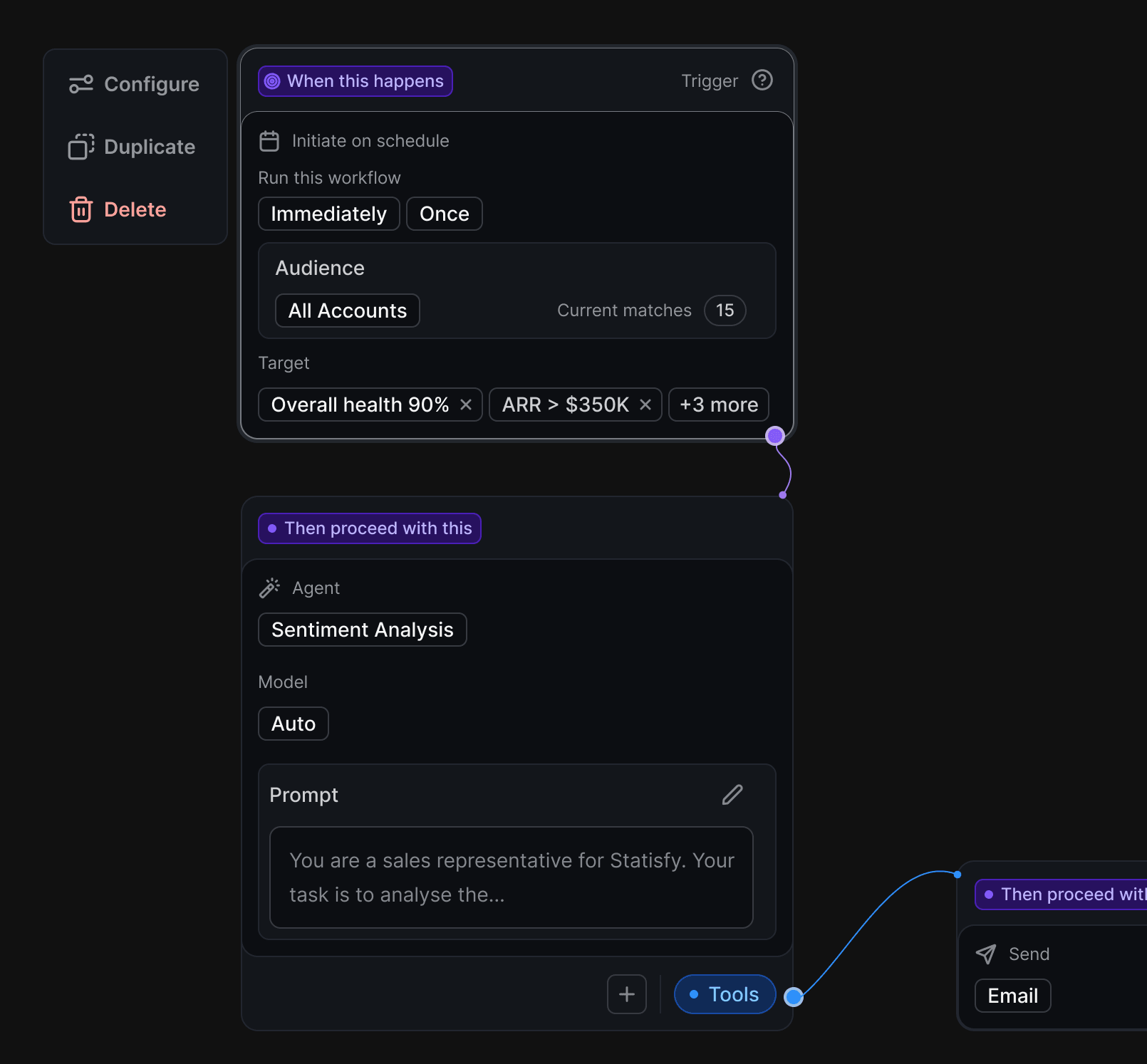Click the Audience heading
The image size is (1147, 1064).
tap(320, 268)
